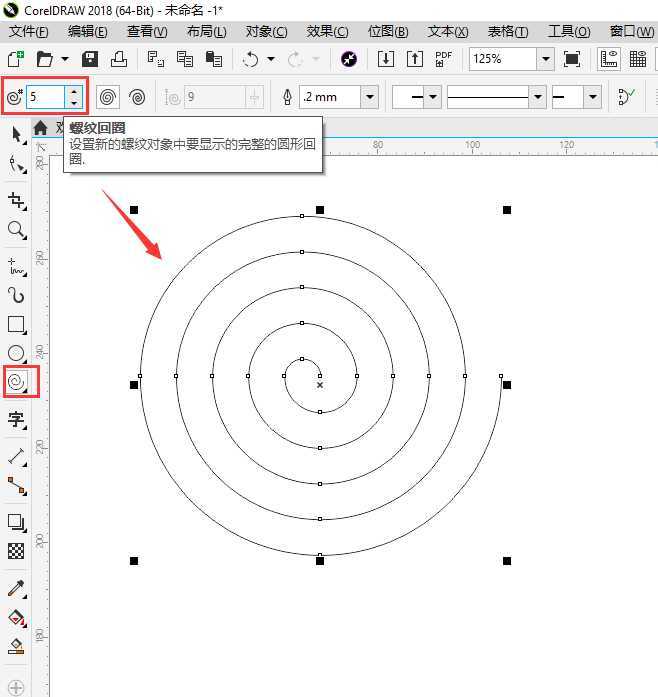Click the Undo button
The image size is (658, 697).
click(x=251, y=59)
